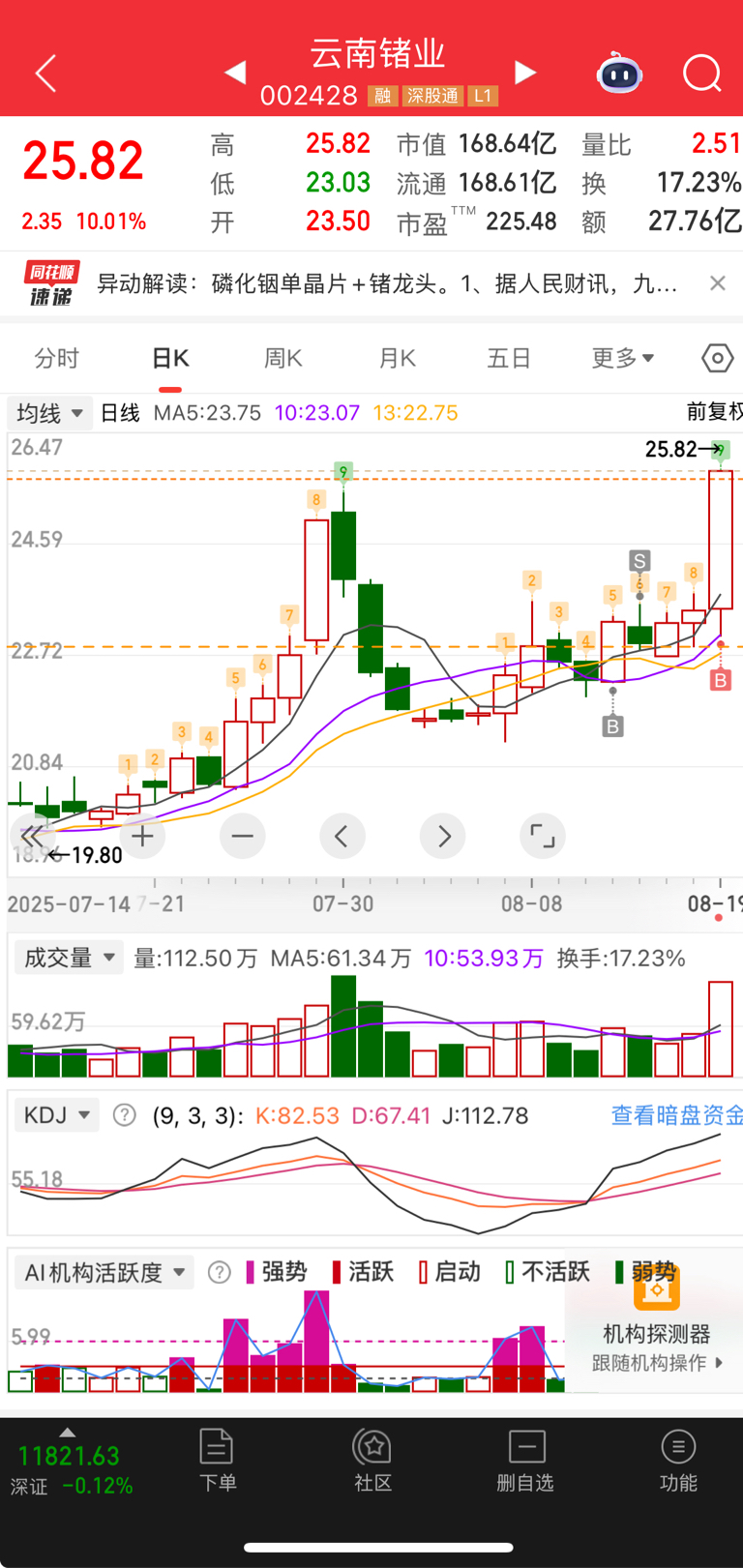Open the 五日 chart tab
743x1568 pixels.
pyautogui.click(x=509, y=359)
